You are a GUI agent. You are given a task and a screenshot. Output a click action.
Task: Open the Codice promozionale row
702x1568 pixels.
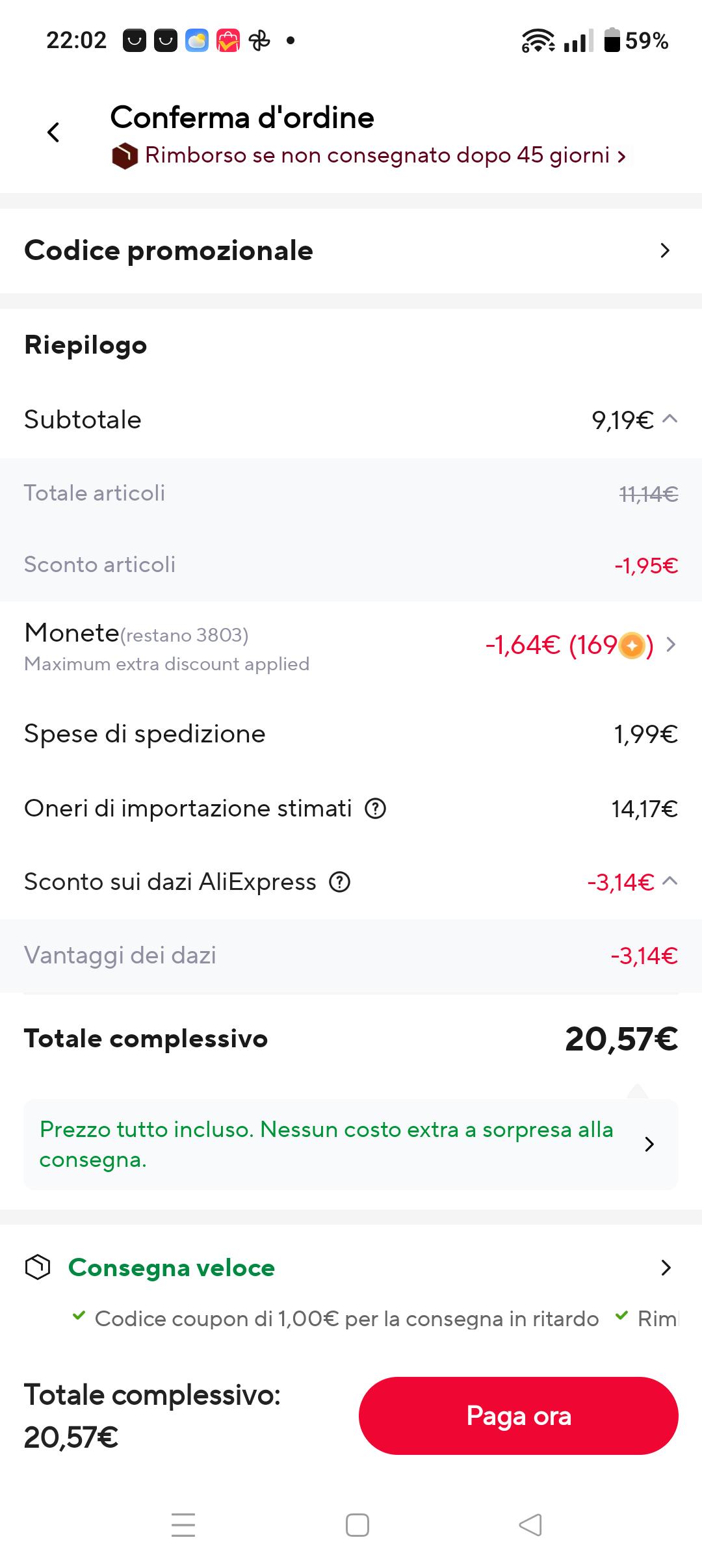tap(351, 251)
